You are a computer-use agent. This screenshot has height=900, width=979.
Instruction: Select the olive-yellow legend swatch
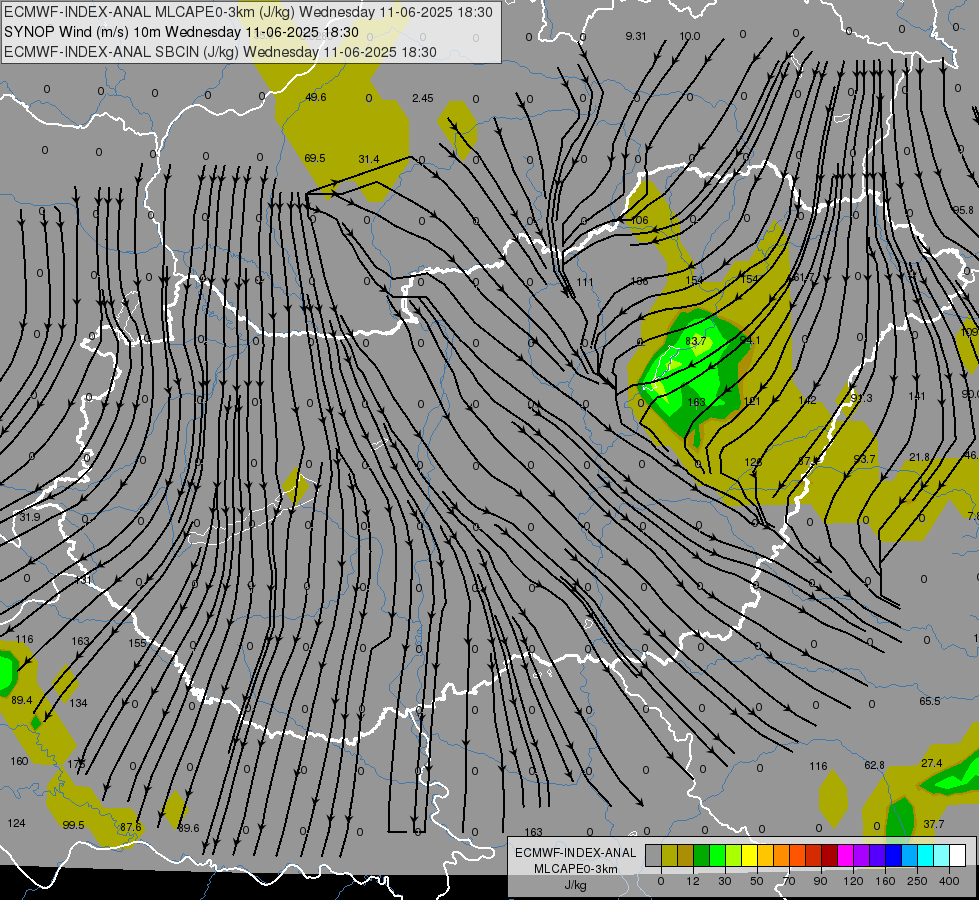[x=669, y=856]
